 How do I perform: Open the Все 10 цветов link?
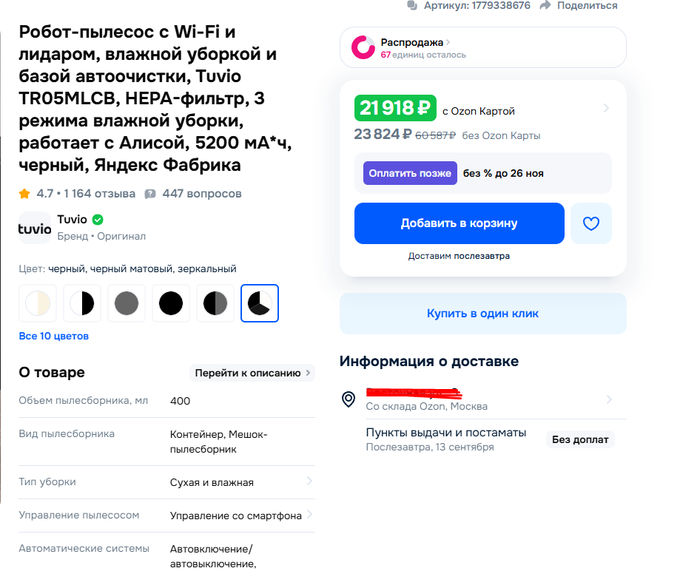point(54,336)
